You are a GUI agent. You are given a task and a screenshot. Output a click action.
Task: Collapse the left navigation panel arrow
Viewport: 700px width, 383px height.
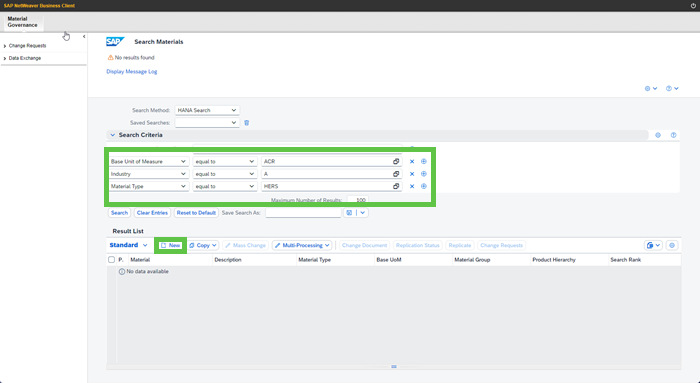click(84, 37)
